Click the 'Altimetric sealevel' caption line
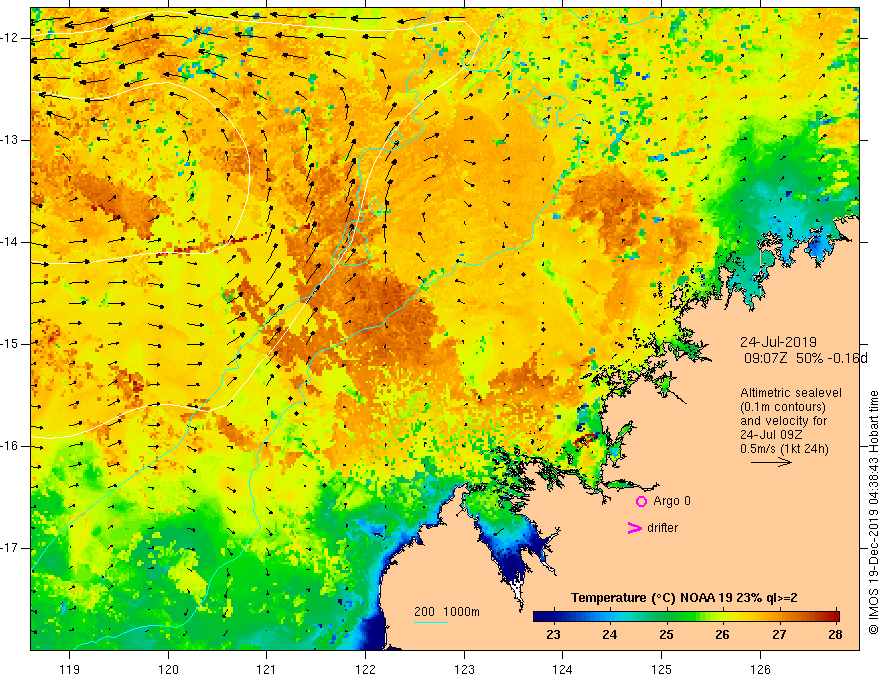880x680 pixels. [790, 393]
